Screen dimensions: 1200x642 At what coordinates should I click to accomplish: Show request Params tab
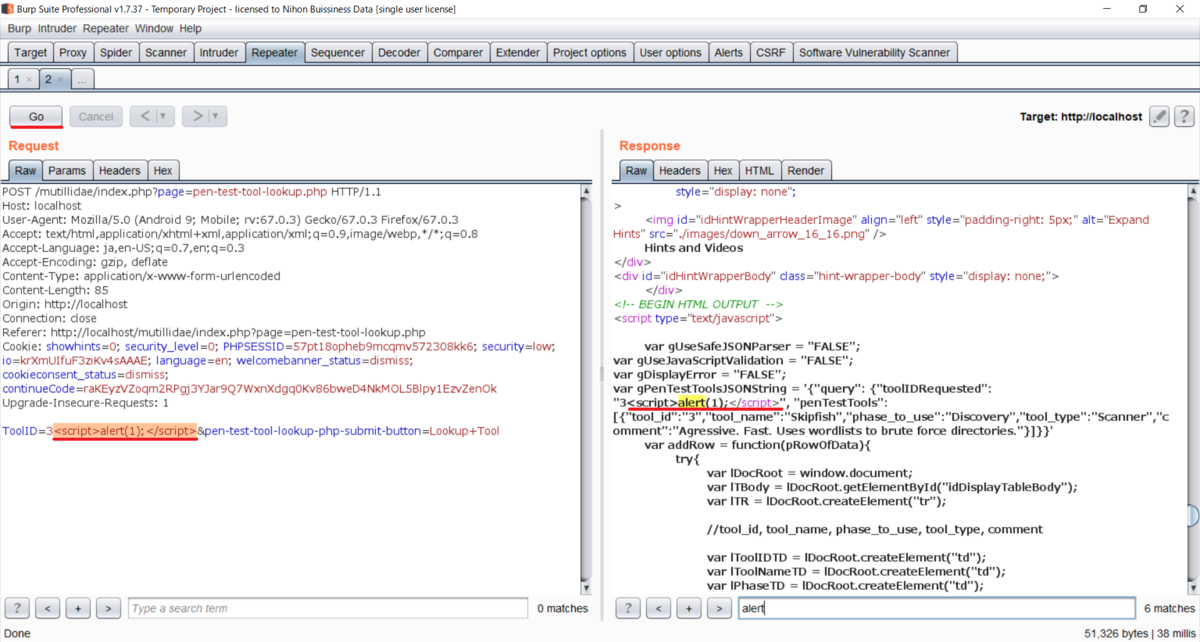[x=67, y=170]
